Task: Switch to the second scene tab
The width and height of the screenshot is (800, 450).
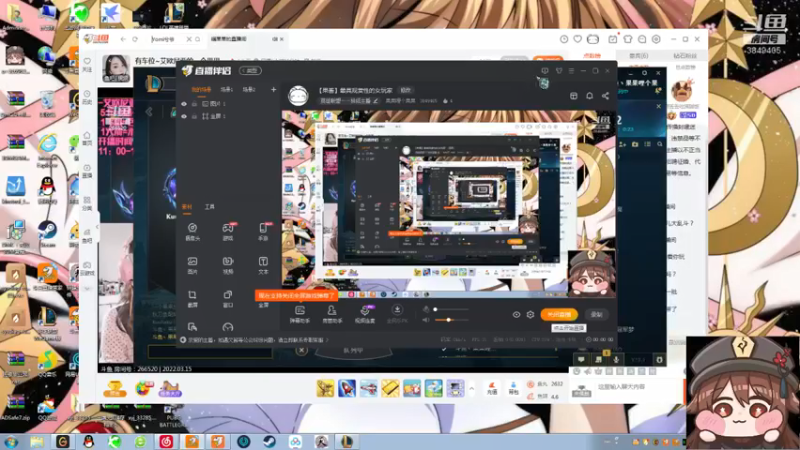Action: 227,90
